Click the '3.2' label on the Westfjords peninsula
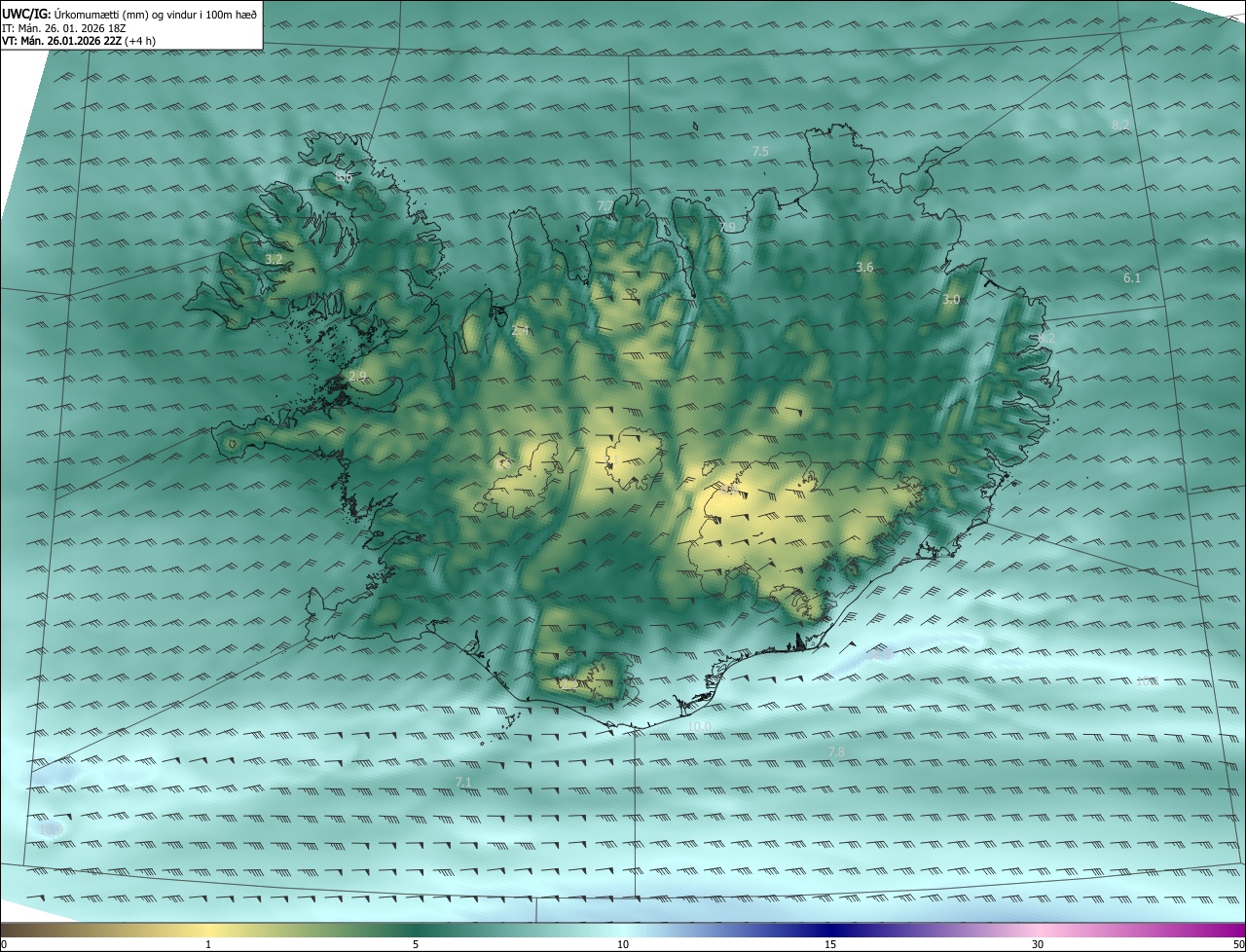1246x952 pixels. tap(274, 259)
